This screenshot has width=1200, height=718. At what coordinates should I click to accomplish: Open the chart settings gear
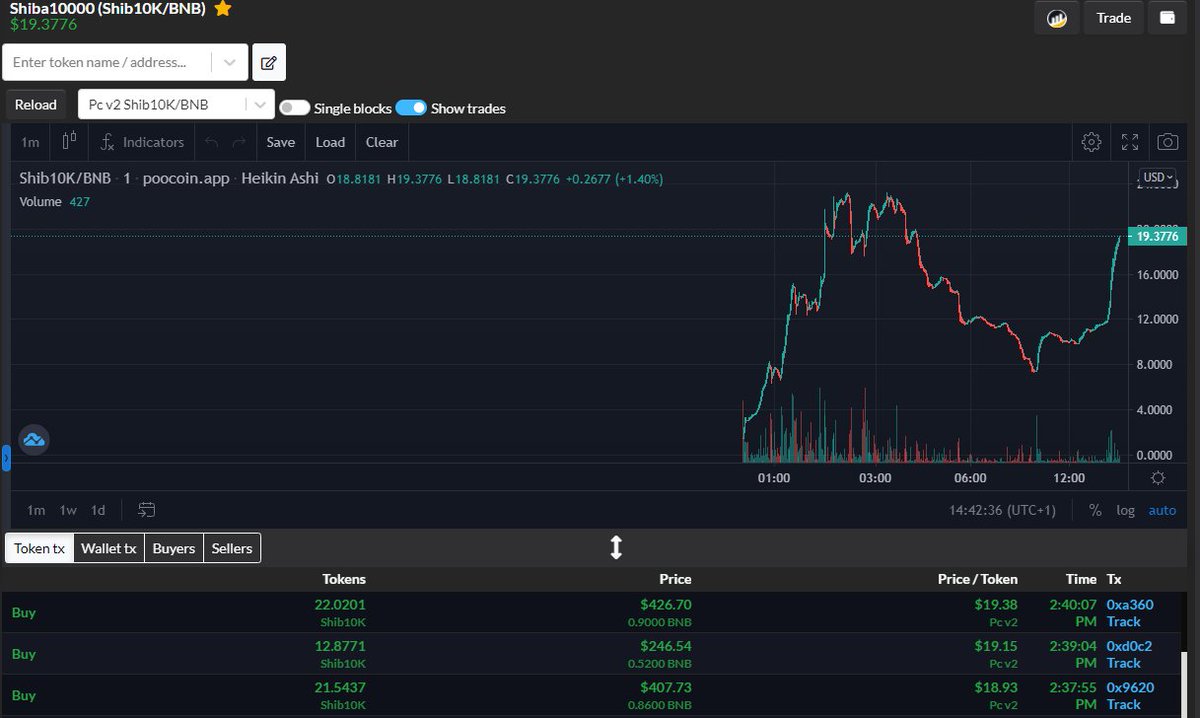(x=1091, y=142)
